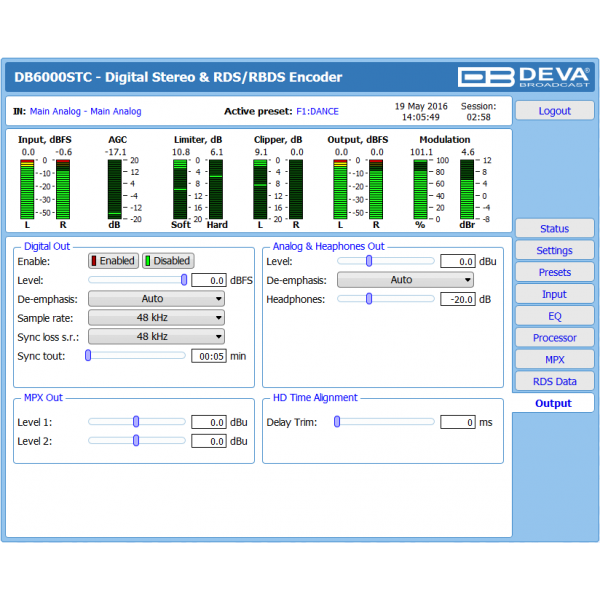This screenshot has width=600, height=600.
Task: Click the HD Time Alignment group title
Action: [315, 398]
